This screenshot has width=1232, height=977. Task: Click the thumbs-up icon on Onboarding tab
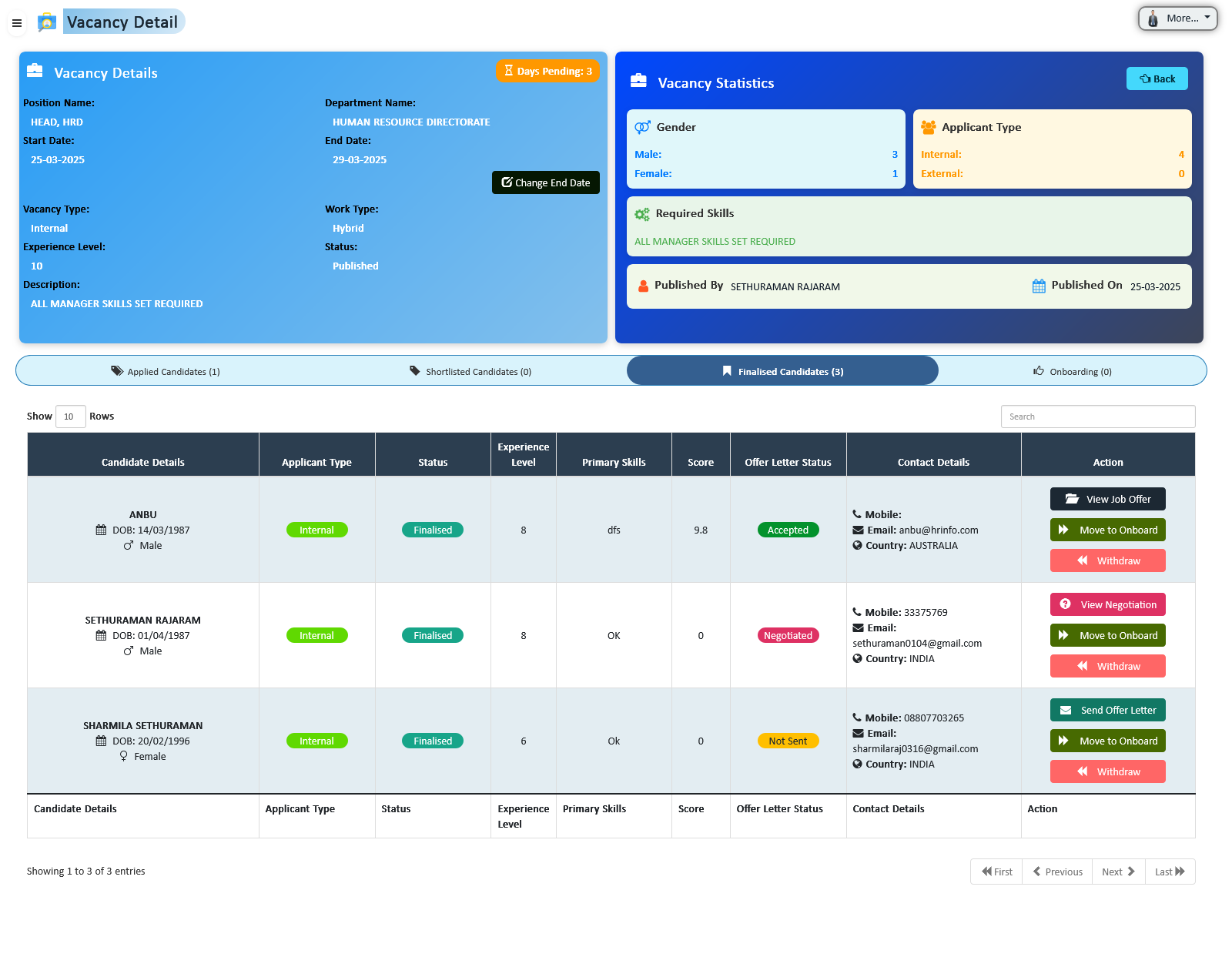1038,371
